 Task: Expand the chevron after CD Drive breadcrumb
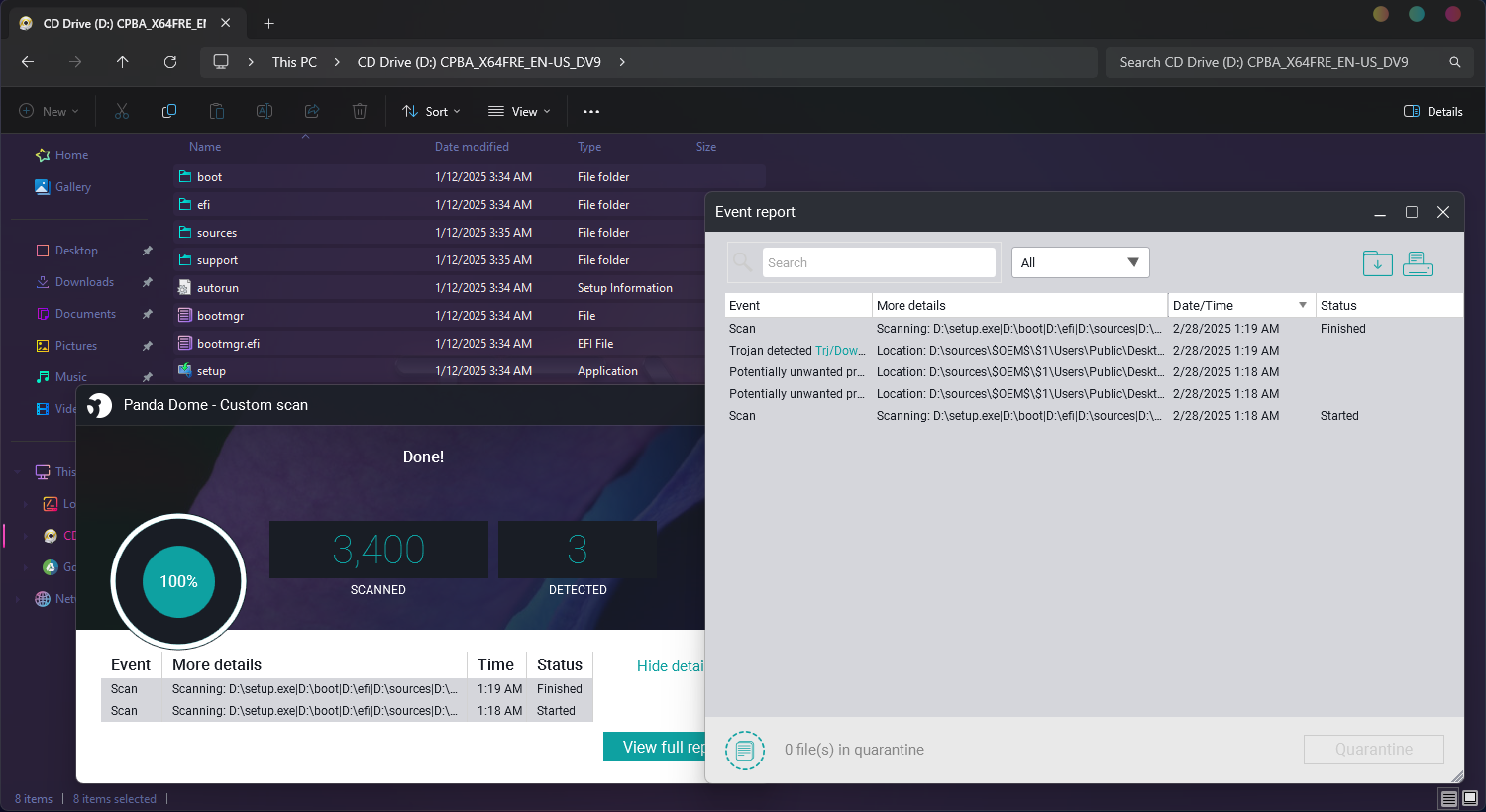[x=622, y=62]
